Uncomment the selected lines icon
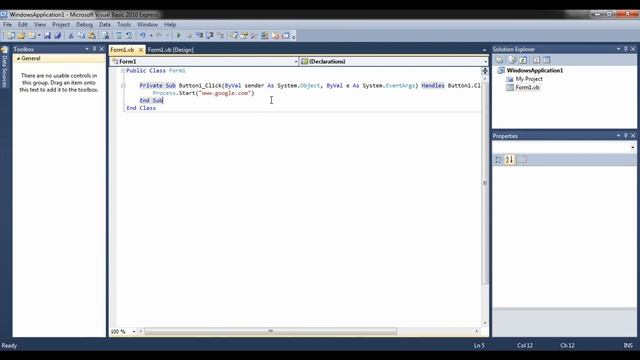The width and height of the screenshot is (640, 360). point(129,36)
